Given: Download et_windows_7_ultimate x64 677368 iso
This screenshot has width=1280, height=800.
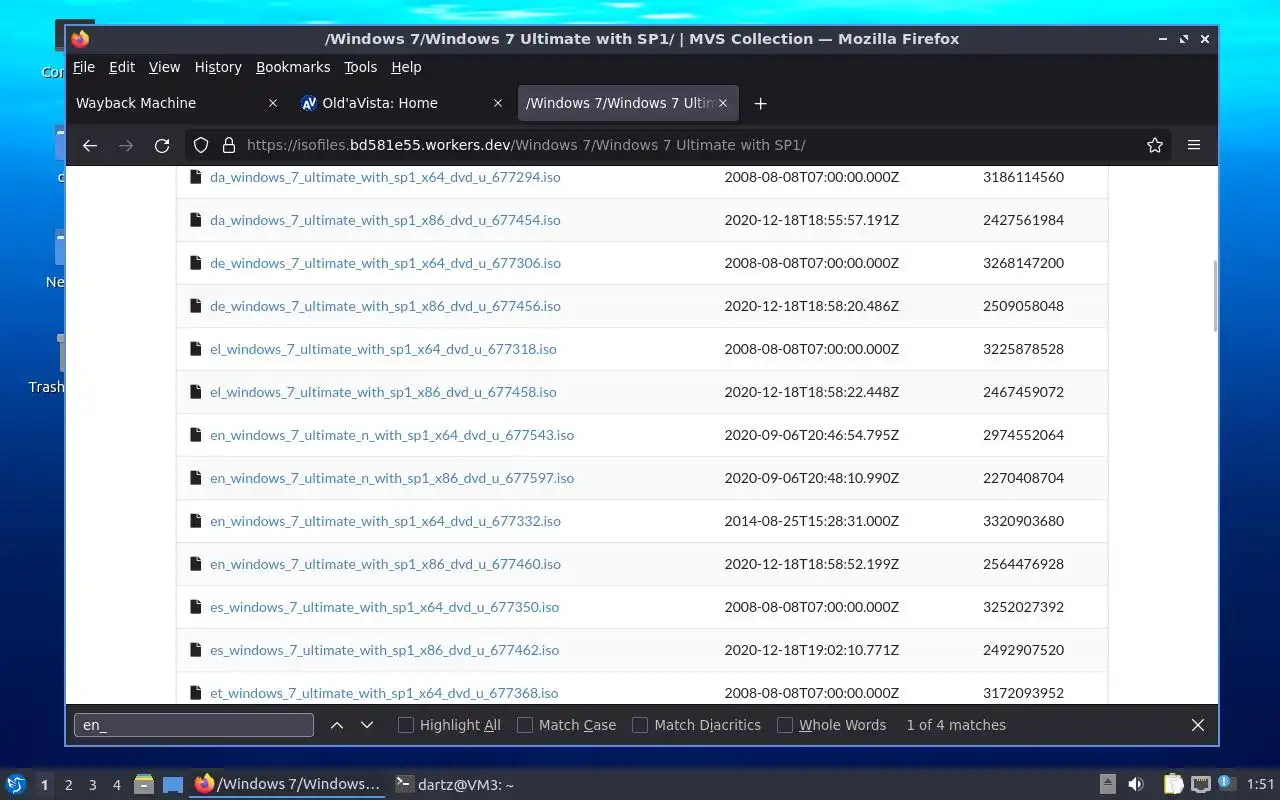Looking at the screenshot, I should (384, 693).
